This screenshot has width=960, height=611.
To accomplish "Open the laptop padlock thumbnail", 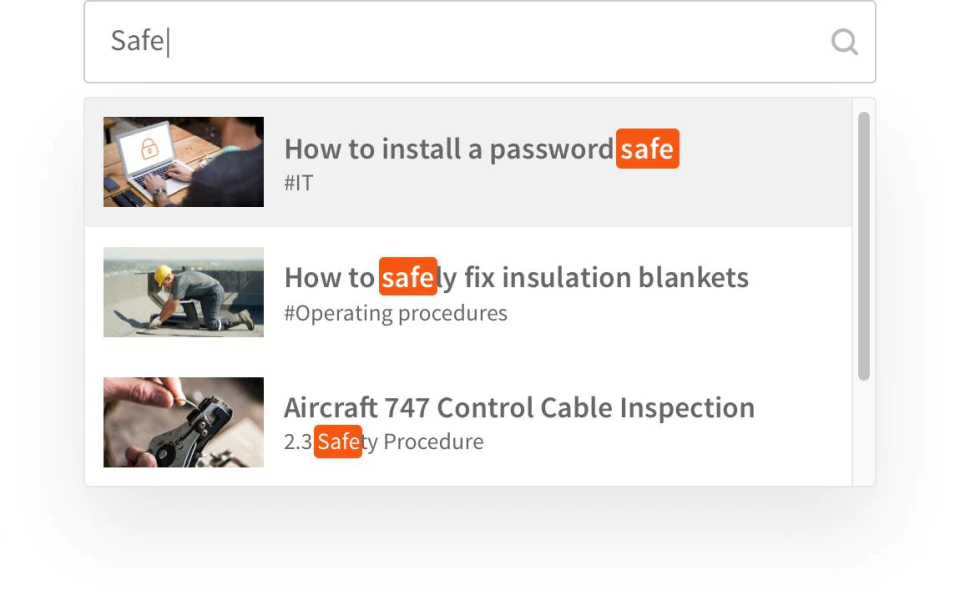I will coord(184,162).
